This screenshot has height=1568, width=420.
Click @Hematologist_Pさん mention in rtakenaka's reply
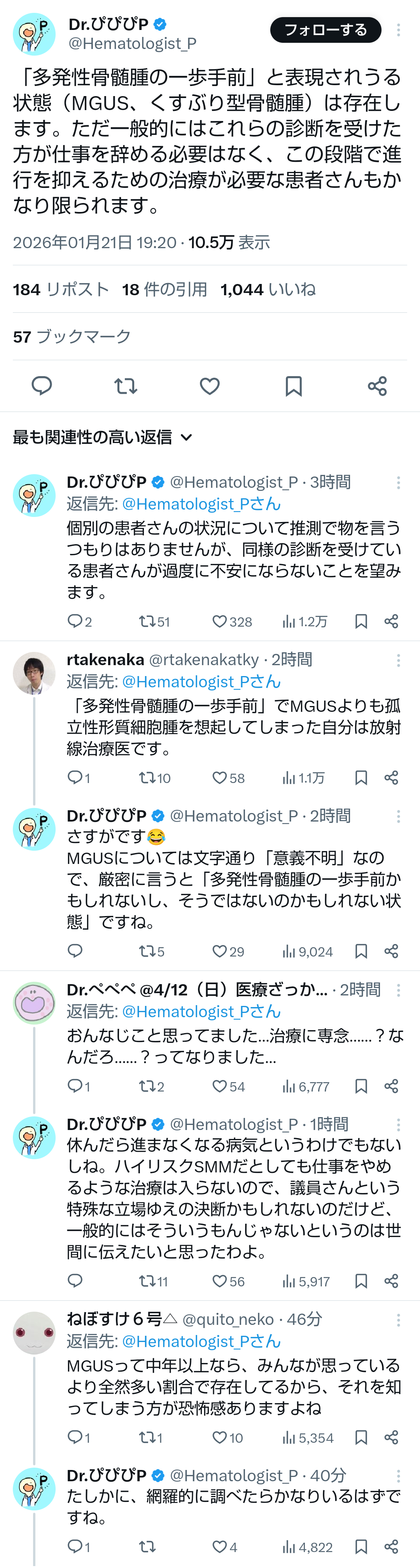click(x=201, y=682)
